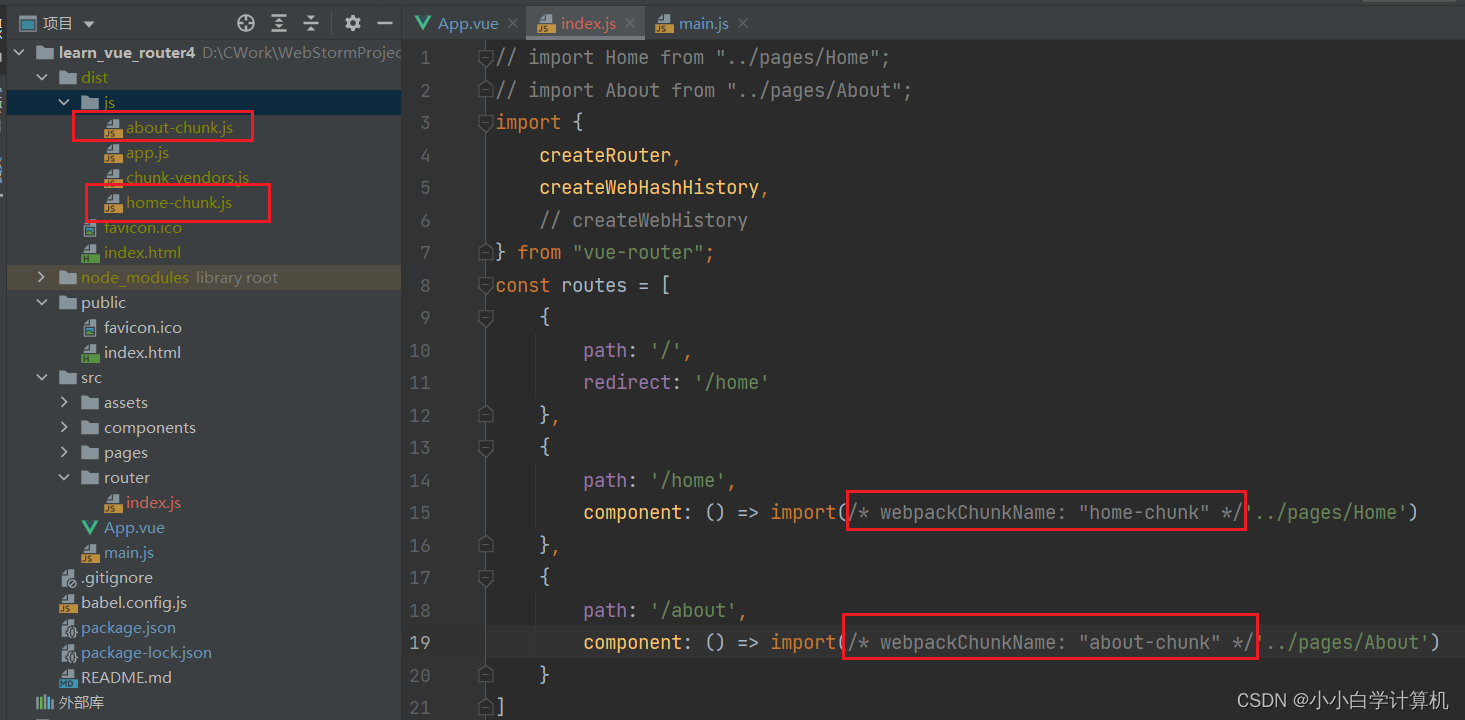The height and width of the screenshot is (720, 1465).
Task: Expand the 外部库 external libraries node
Action: [80, 702]
